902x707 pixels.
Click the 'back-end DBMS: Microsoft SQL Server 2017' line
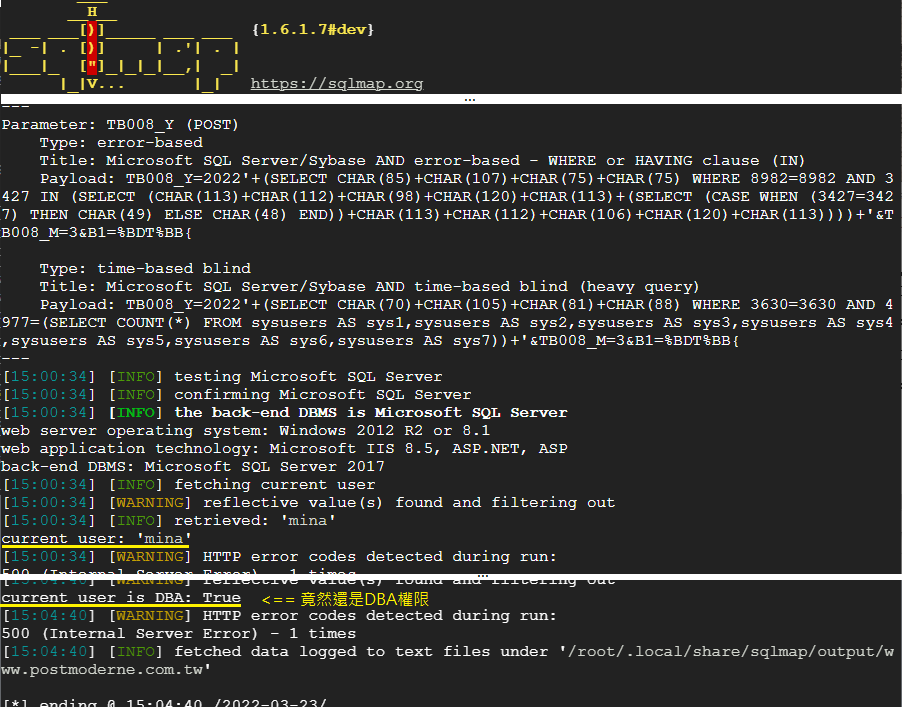coord(193,466)
